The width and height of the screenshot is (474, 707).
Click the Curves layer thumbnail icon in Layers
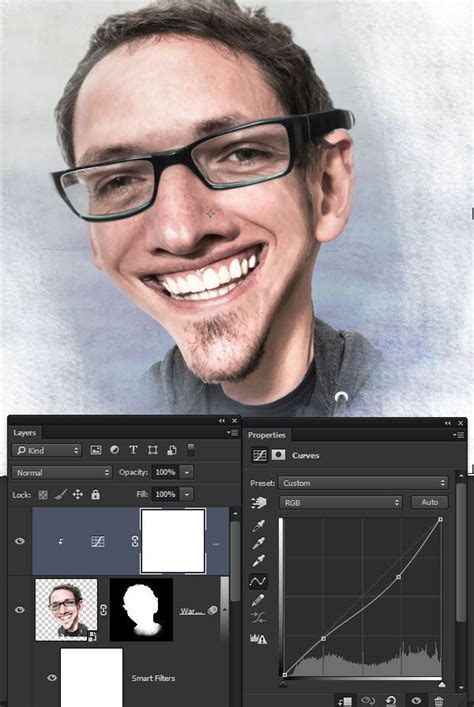click(97, 541)
